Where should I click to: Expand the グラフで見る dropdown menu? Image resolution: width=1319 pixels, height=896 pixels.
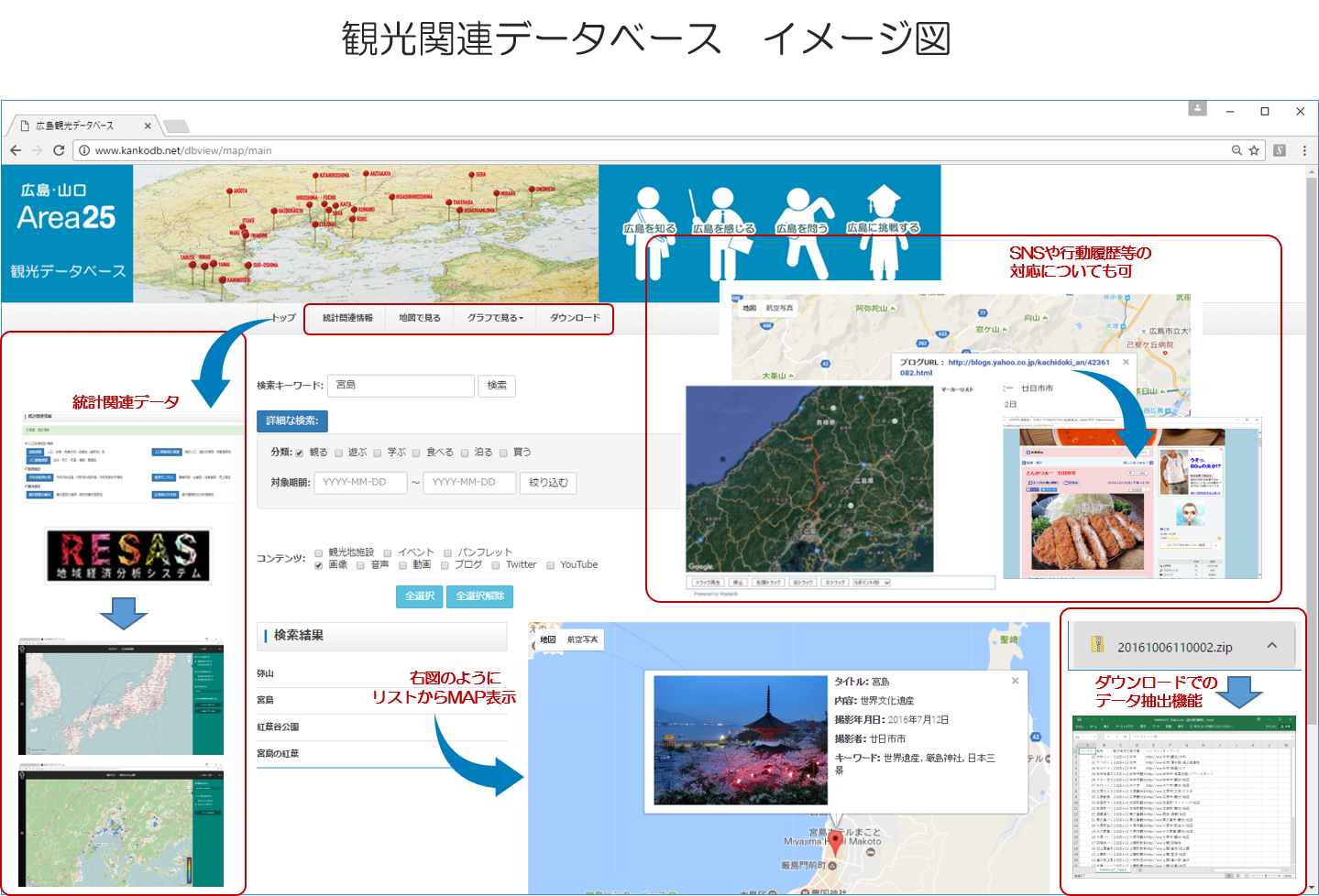[x=495, y=318]
